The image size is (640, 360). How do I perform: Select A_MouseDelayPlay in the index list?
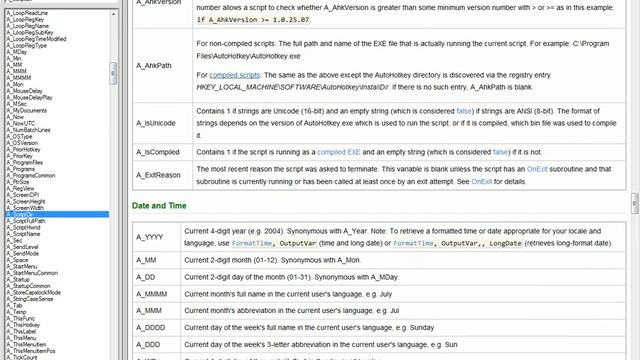[29, 98]
